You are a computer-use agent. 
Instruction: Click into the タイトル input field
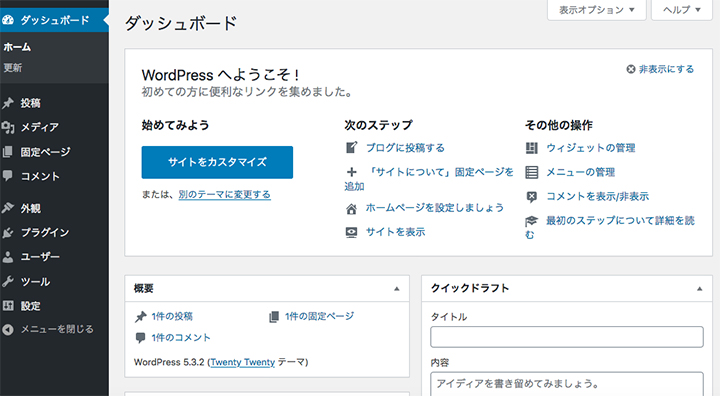(567, 337)
